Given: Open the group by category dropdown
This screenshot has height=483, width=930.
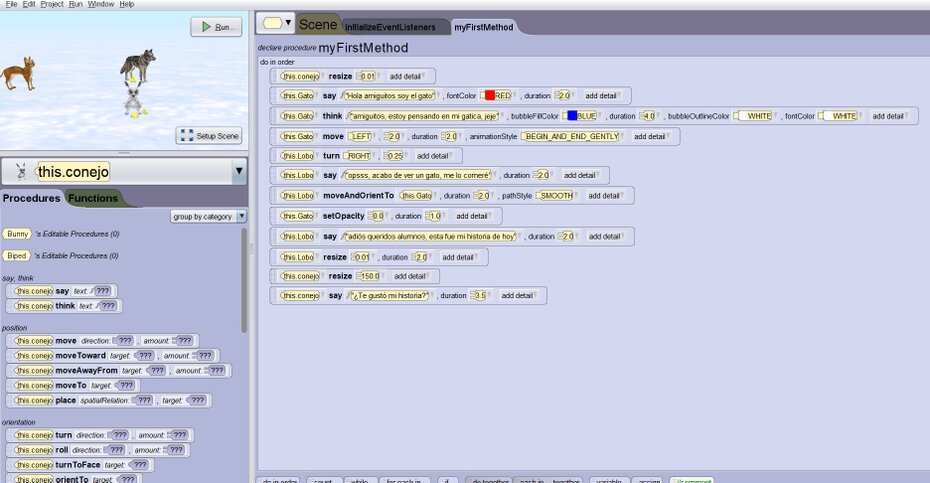Looking at the screenshot, I should tap(208, 216).
